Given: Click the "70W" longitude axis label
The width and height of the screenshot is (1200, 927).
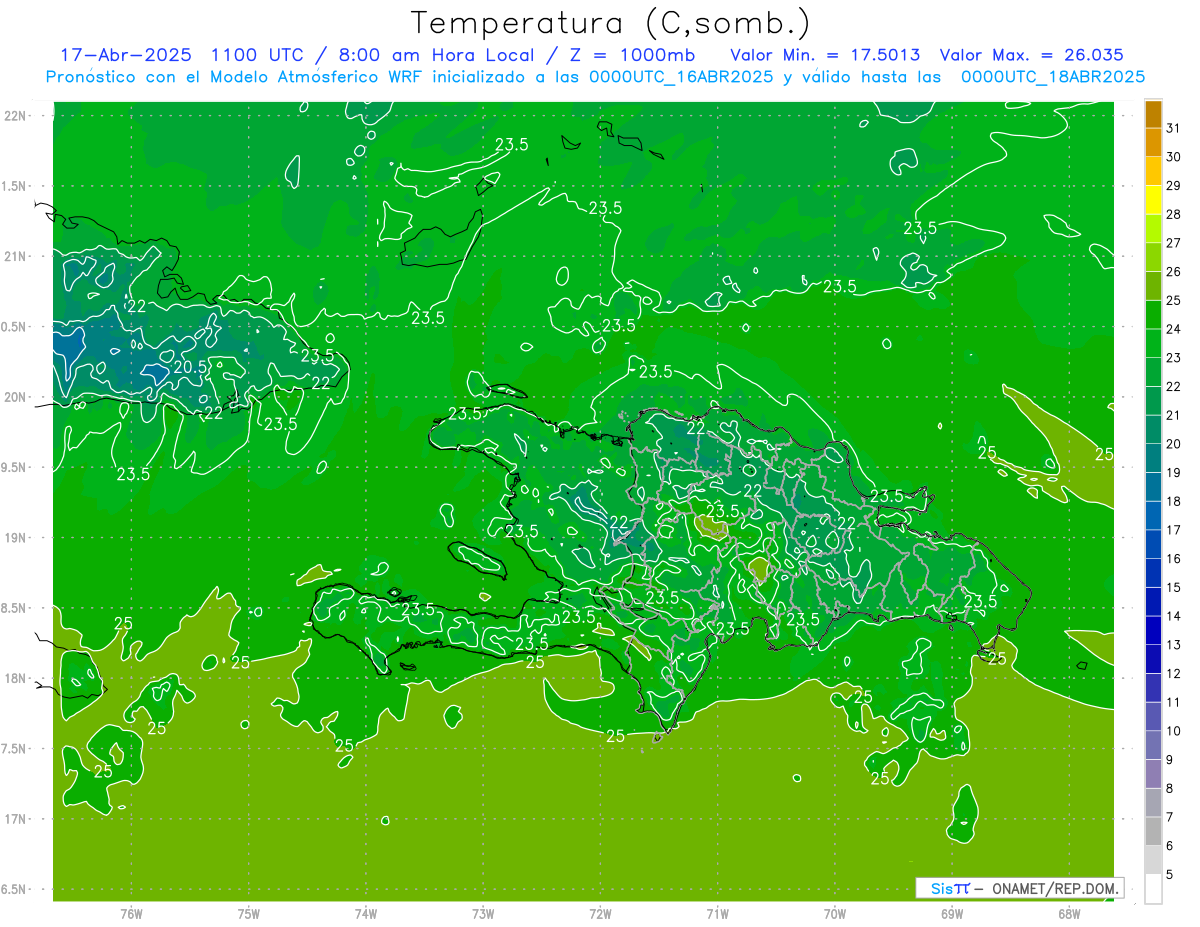Looking at the screenshot, I should tap(835, 914).
